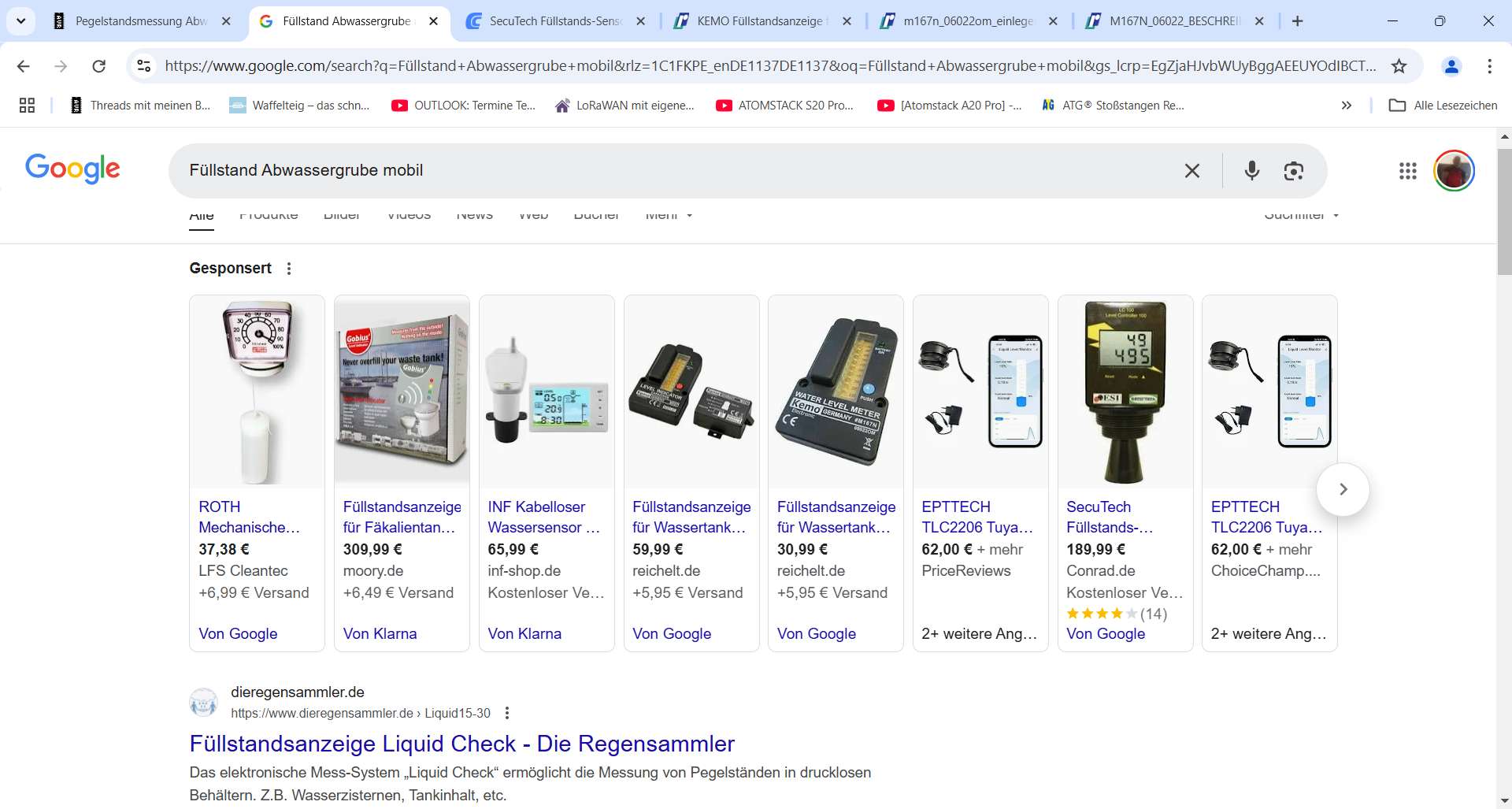Screen dimensions: 1512x809
Task: Open LoRaWAN mit eigene... bookmark
Action: click(625, 105)
